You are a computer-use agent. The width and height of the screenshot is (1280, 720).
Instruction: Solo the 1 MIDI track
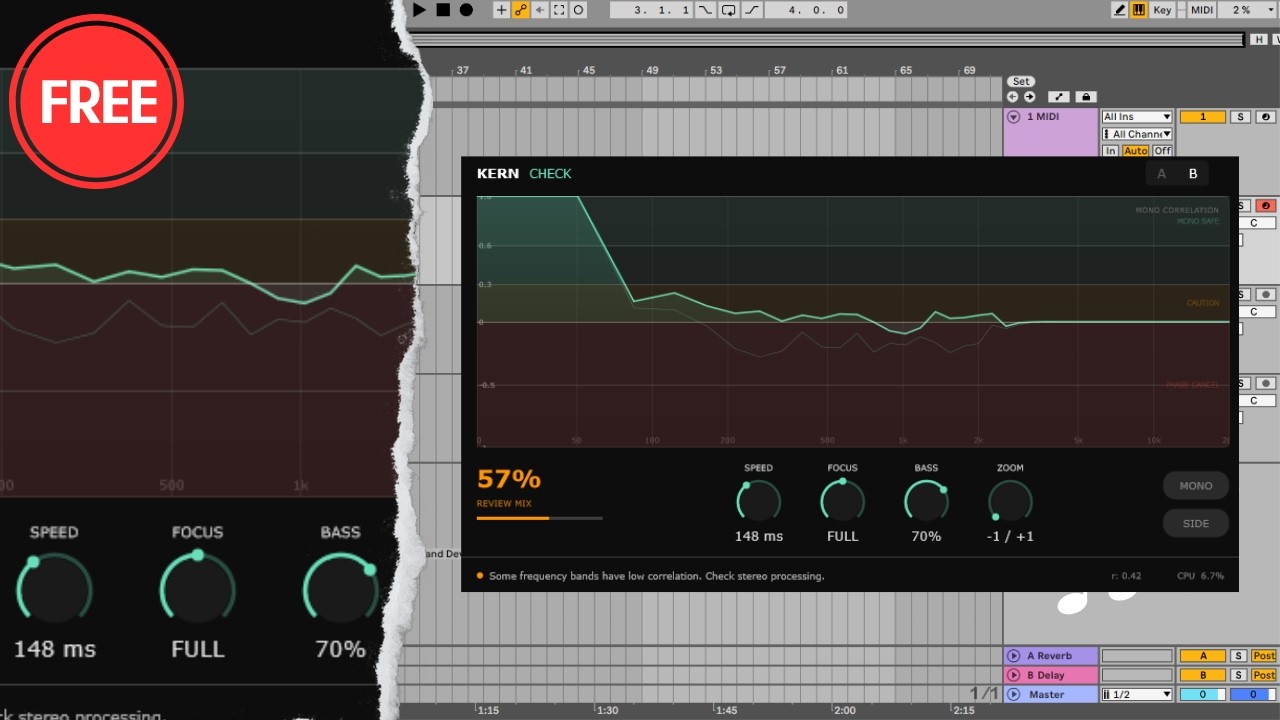1240,117
